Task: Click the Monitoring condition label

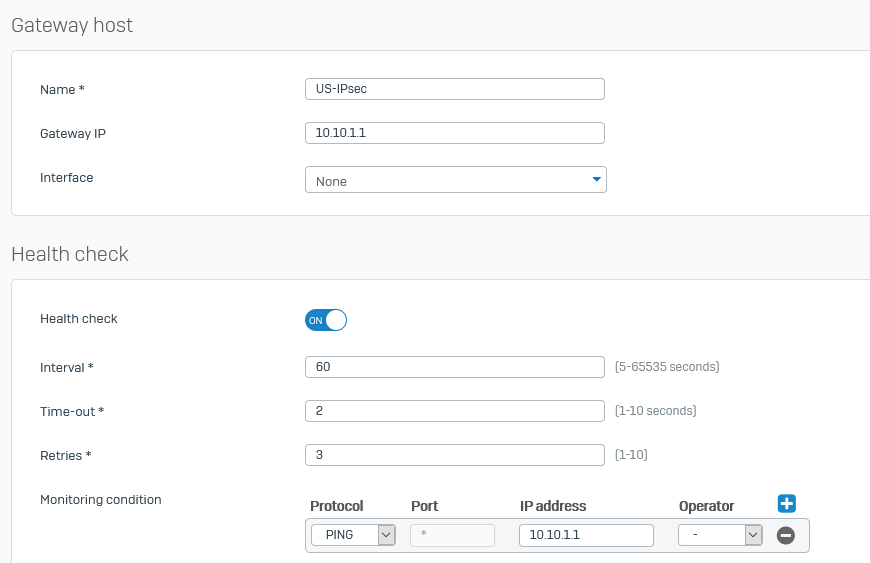Action: pyautogui.click(x=100, y=500)
